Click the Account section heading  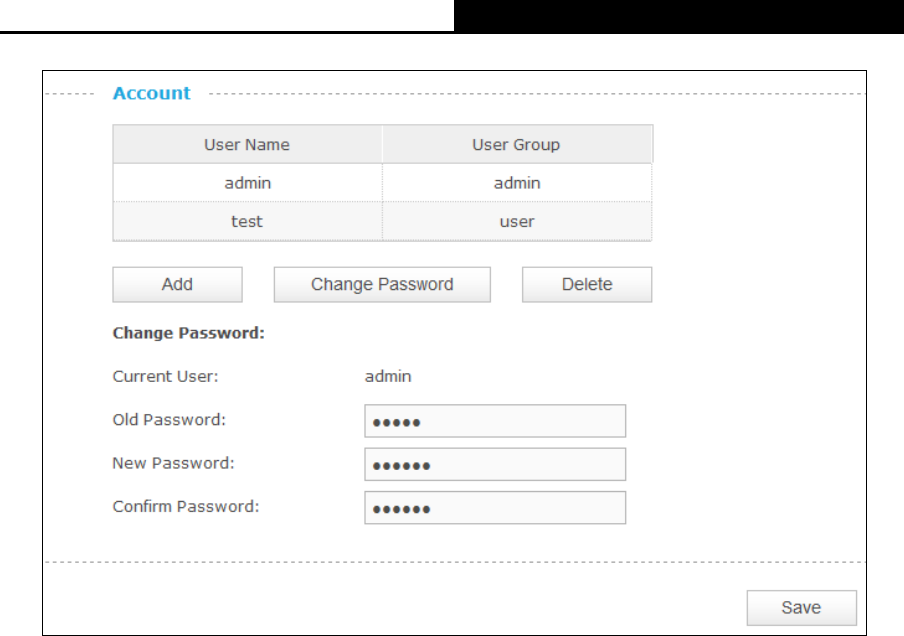pyautogui.click(x=152, y=93)
